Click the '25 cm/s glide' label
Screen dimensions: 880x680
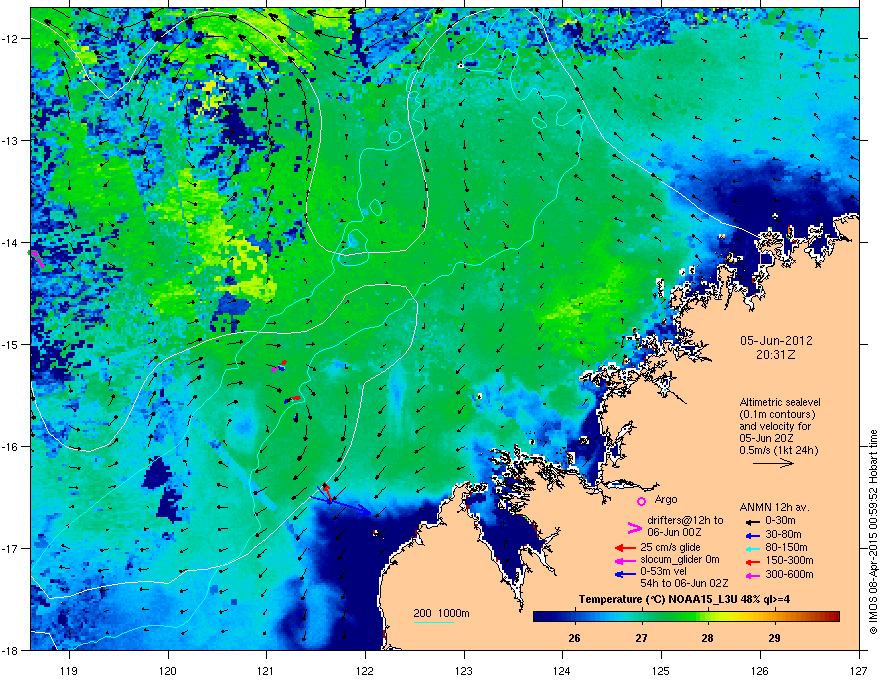coord(670,548)
